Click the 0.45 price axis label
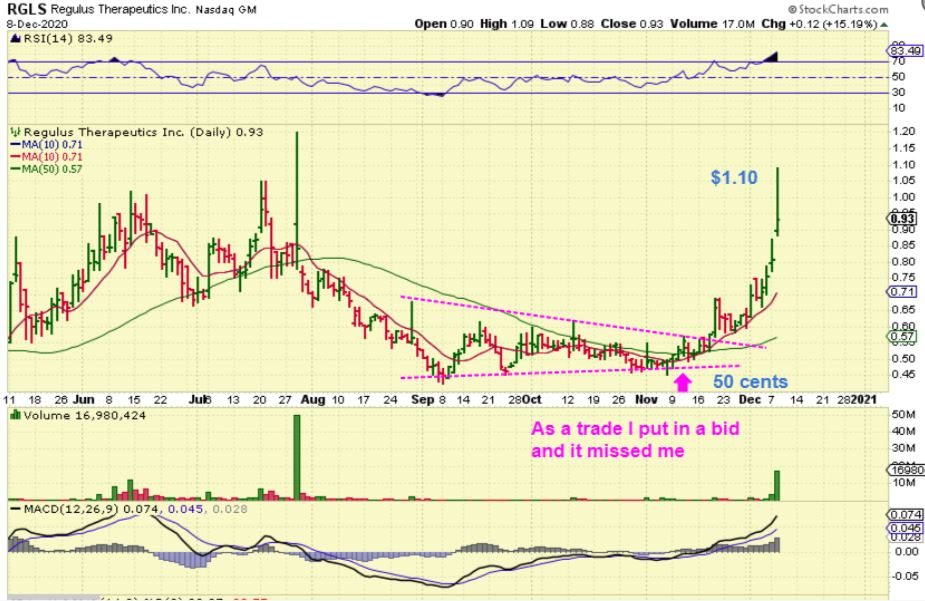 tap(904, 374)
